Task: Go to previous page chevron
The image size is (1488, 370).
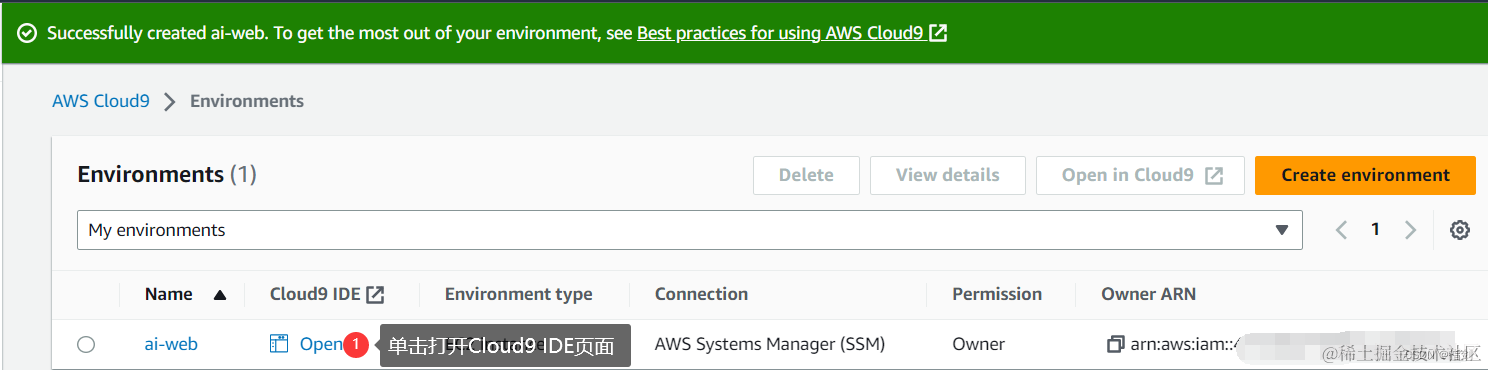Action: point(1342,230)
